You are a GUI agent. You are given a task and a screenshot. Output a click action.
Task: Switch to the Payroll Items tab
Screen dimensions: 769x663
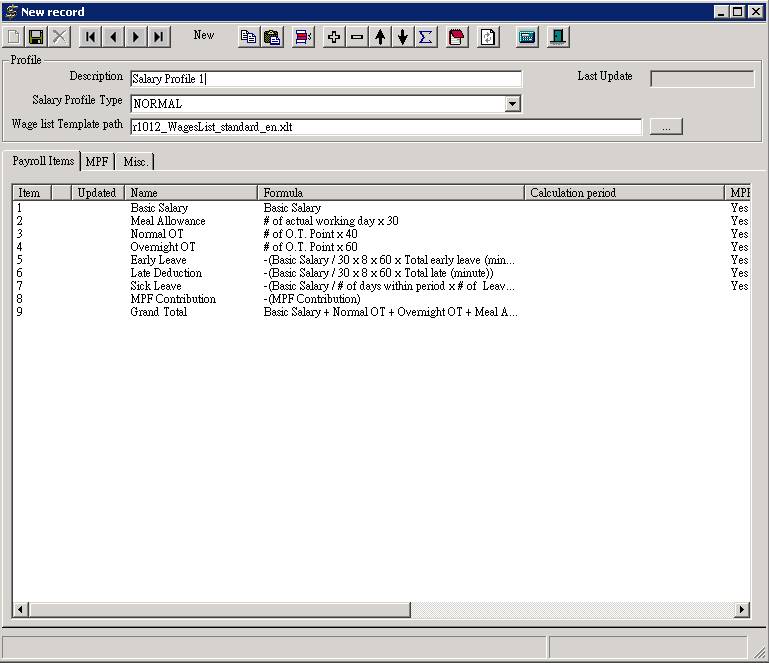(x=43, y=161)
